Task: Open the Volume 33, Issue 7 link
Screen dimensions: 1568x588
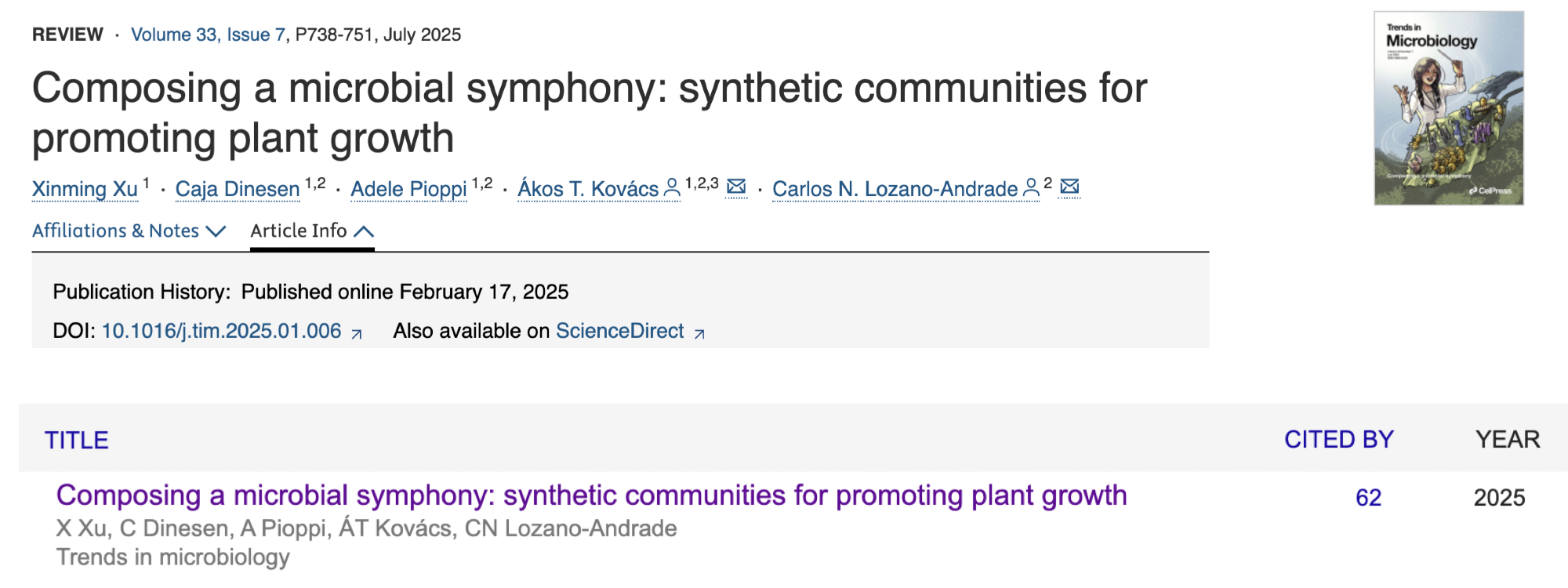Action: [208, 34]
